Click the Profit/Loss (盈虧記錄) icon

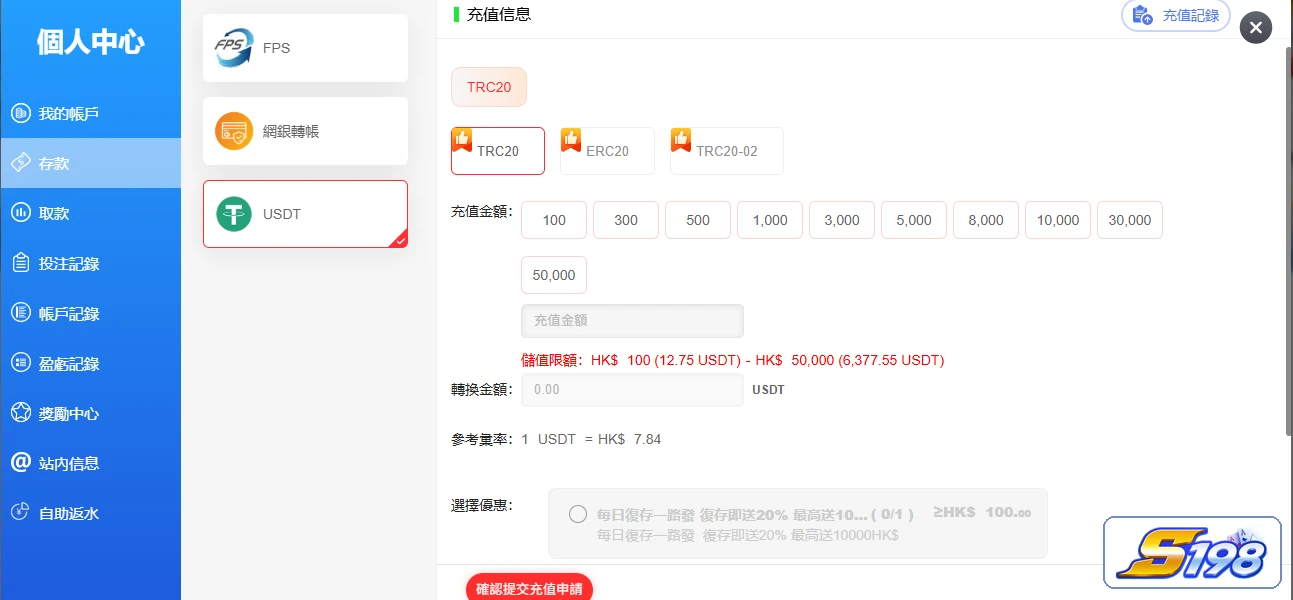(x=20, y=363)
